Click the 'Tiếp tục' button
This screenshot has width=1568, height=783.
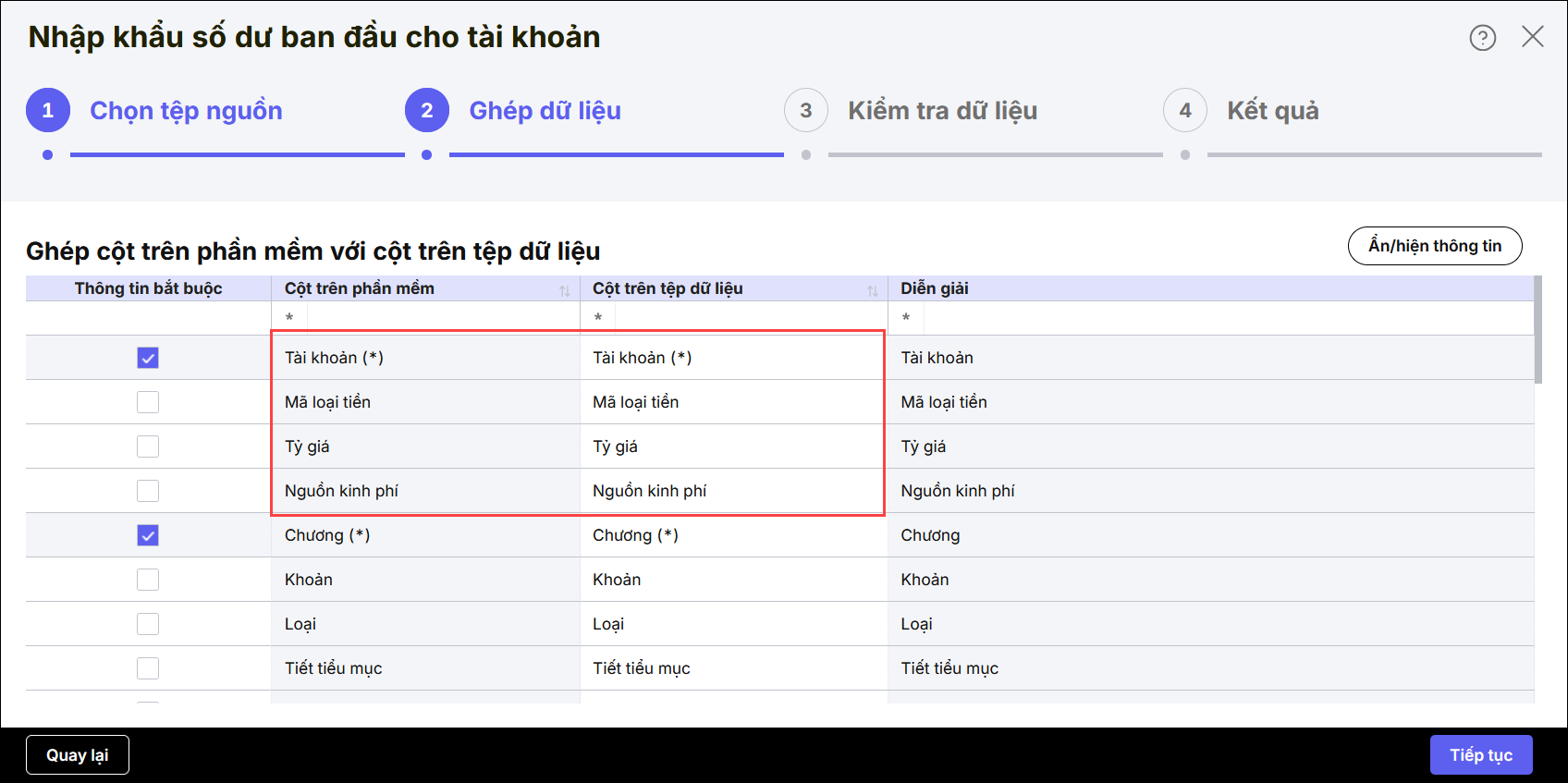coord(1480,755)
